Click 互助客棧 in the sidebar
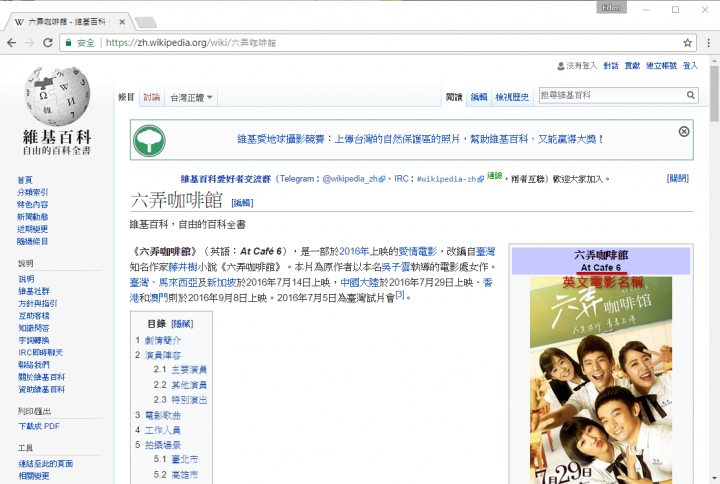The width and height of the screenshot is (720, 484). pos(34,315)
